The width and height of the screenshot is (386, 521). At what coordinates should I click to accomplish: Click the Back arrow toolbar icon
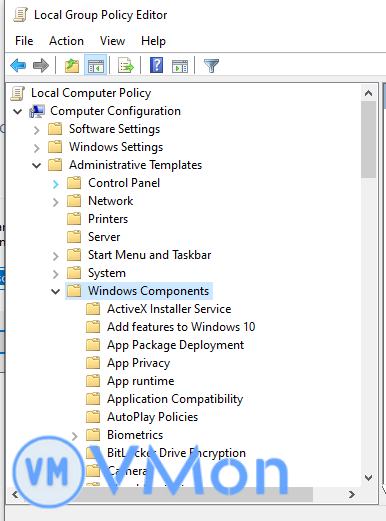tap(18, 65)
